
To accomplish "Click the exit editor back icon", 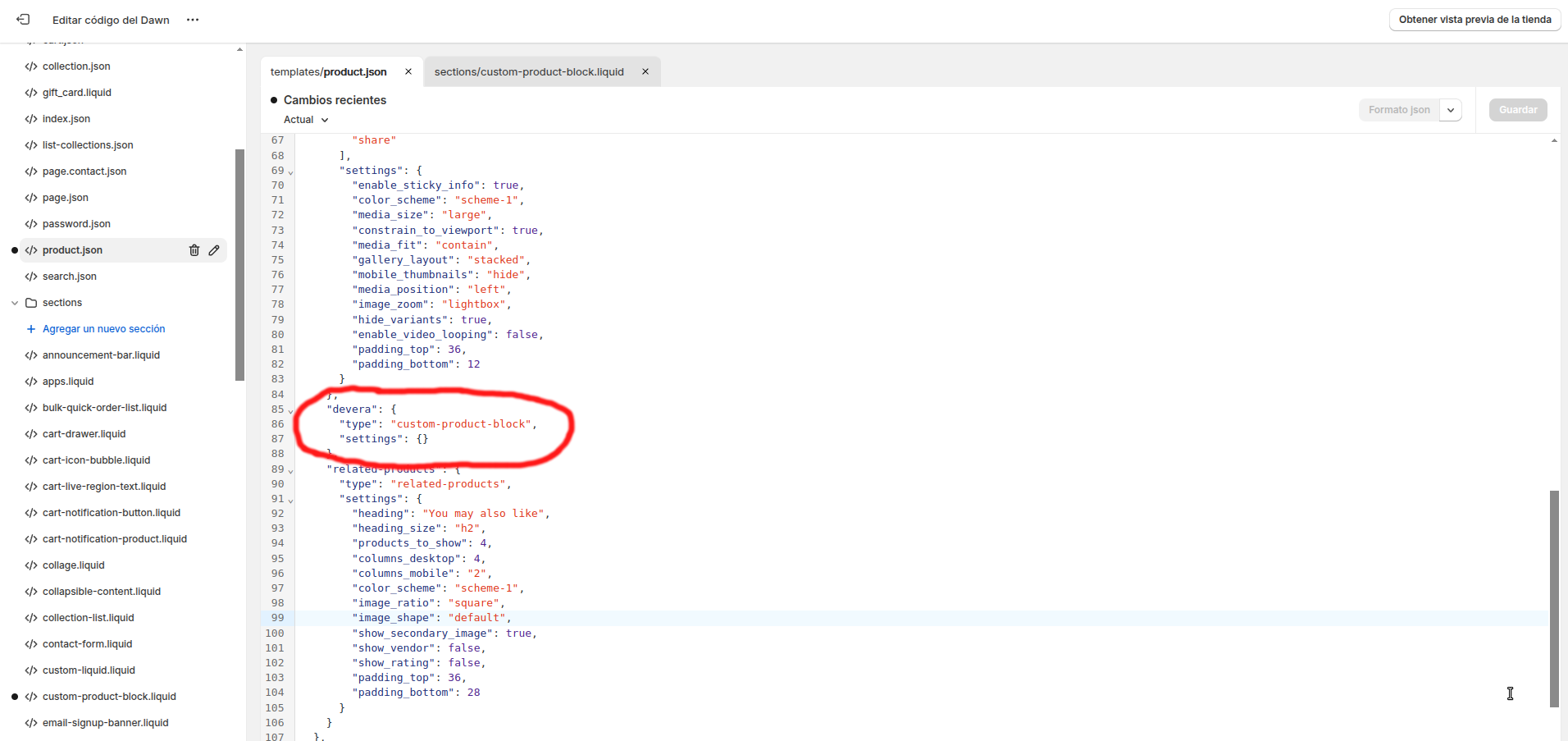I will 23,19.
